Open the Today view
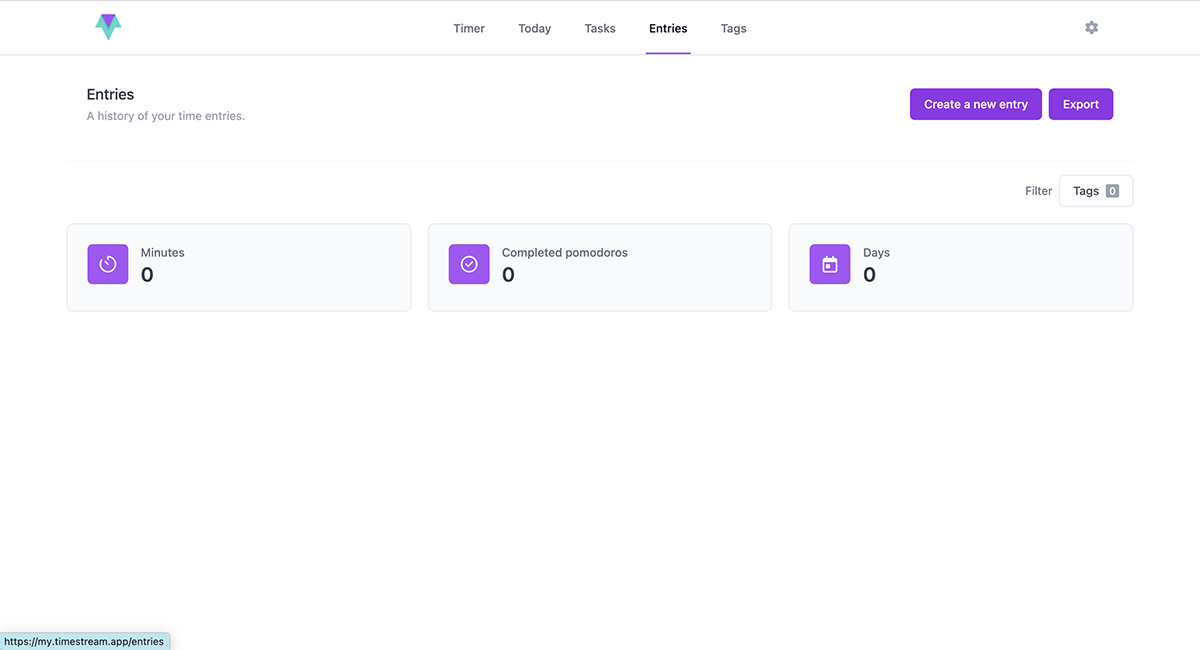The image size is (1200, 650). (534, 28)
